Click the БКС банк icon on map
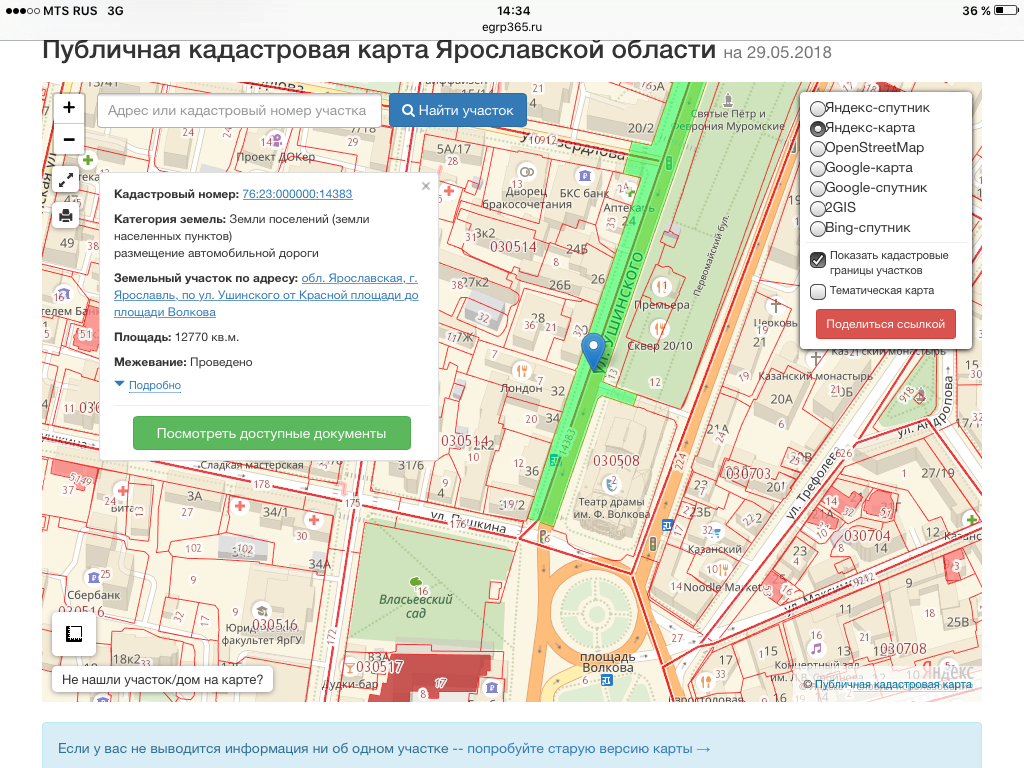Screen dimensions: 1024x768 [584, 175]
